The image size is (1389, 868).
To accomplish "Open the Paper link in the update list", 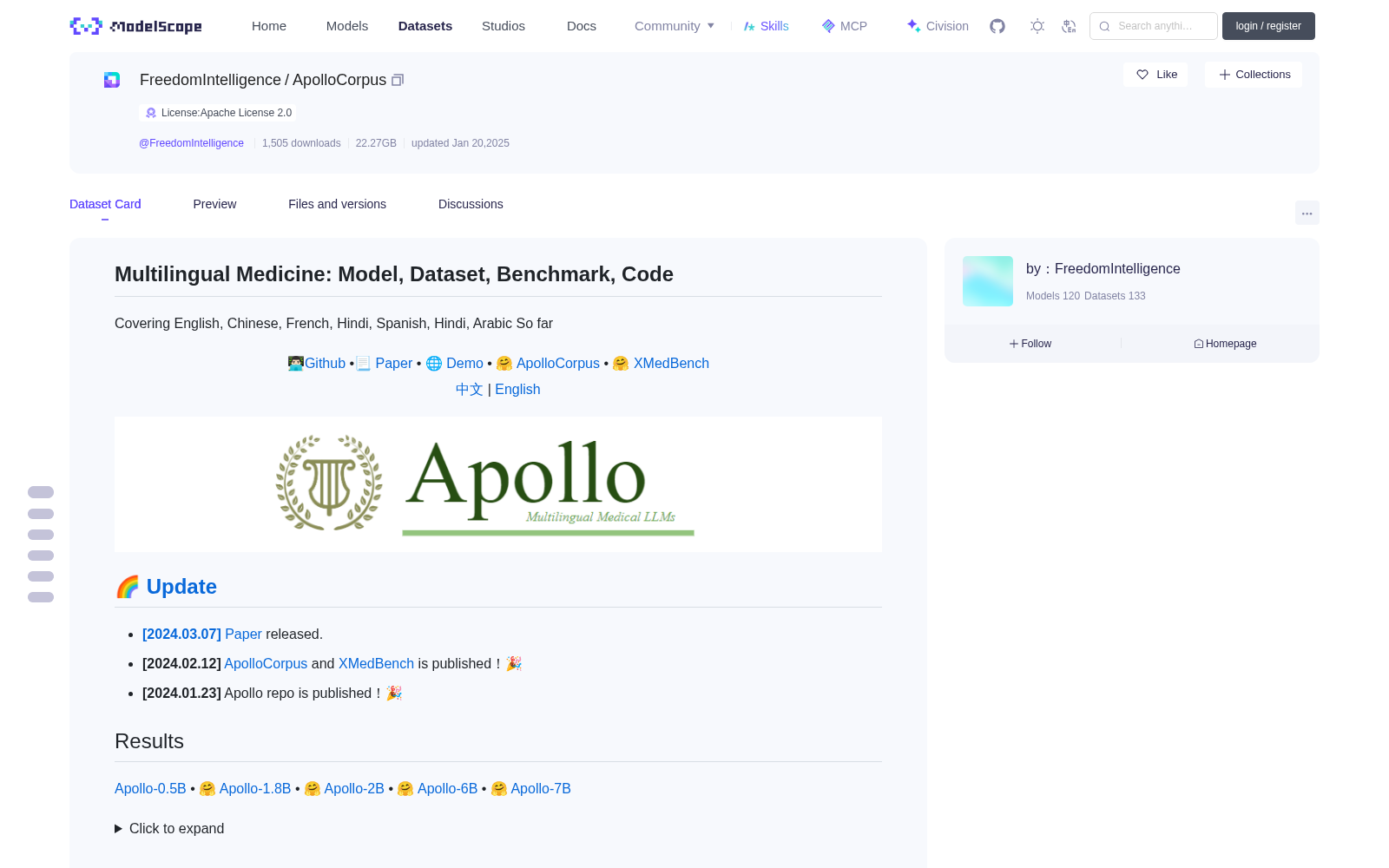I will click(x=243, y=634).
